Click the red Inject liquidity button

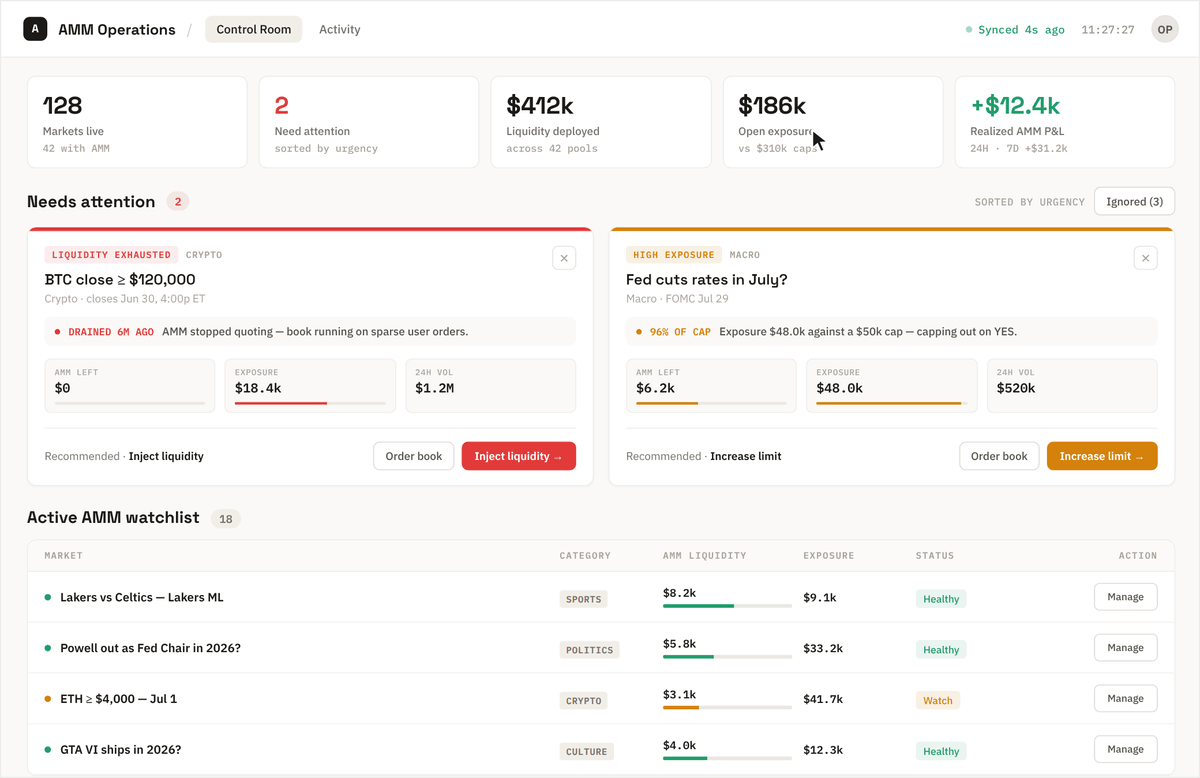519,456
